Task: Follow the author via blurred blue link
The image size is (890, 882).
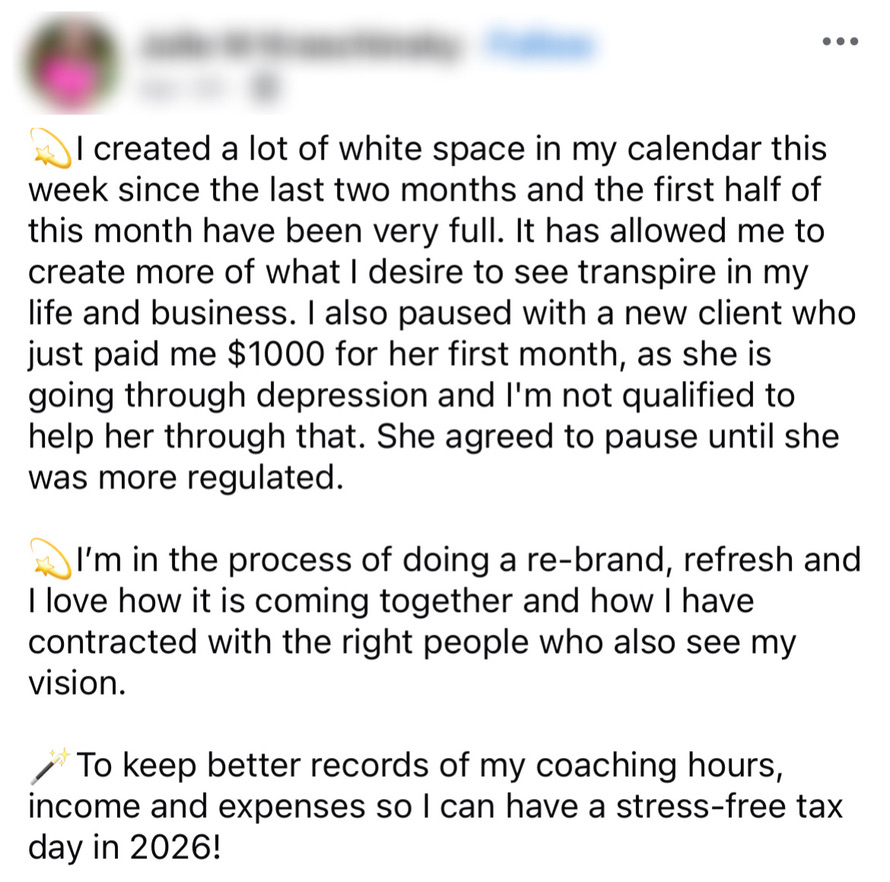Action: coord(539,44)
